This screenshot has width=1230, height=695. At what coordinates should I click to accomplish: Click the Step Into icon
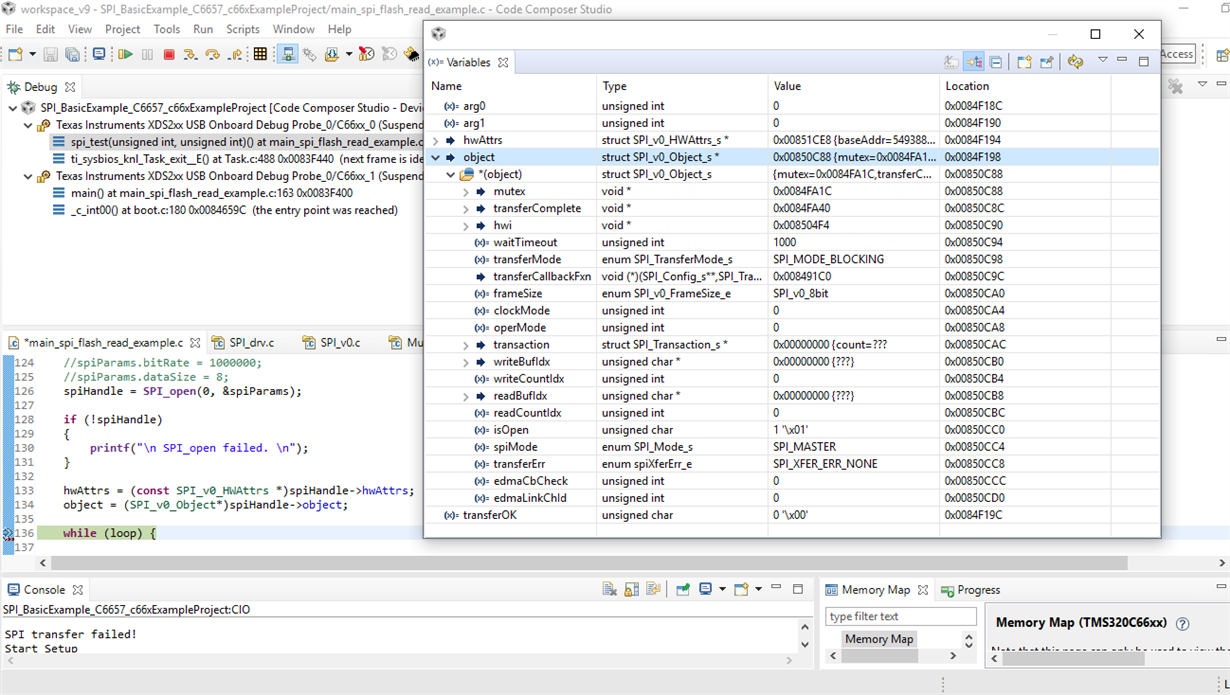pyautogui.click(x=190, y=55)
